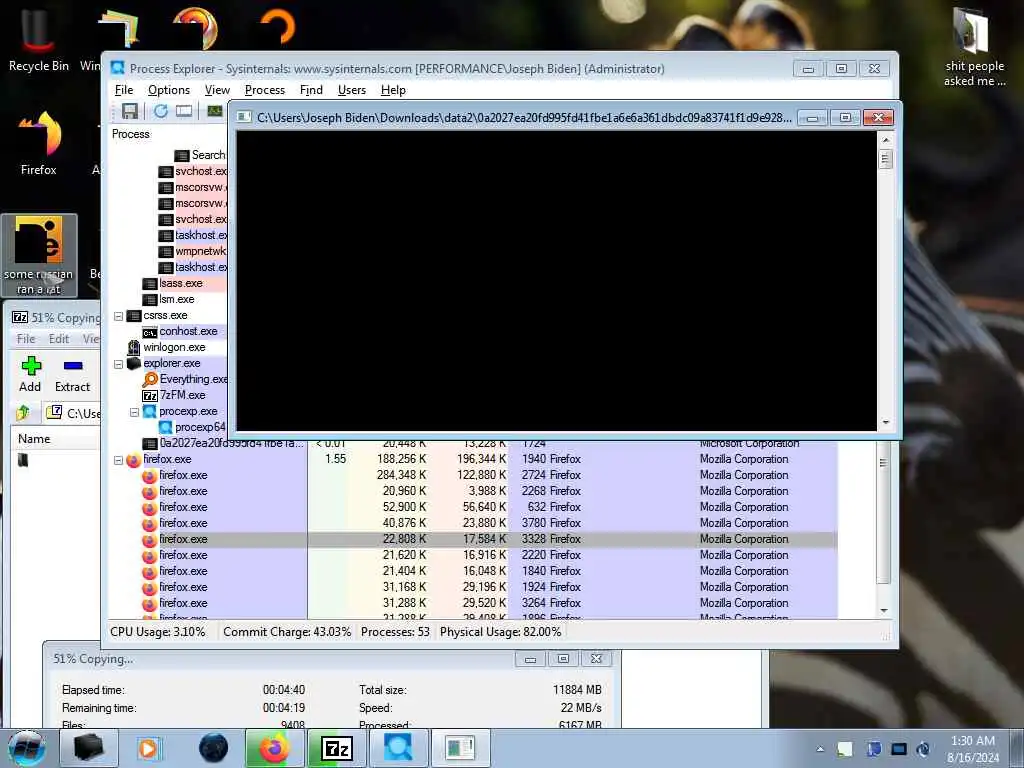Open Firefox from the taskbar

pyautogui.click(x=274, y=748)
